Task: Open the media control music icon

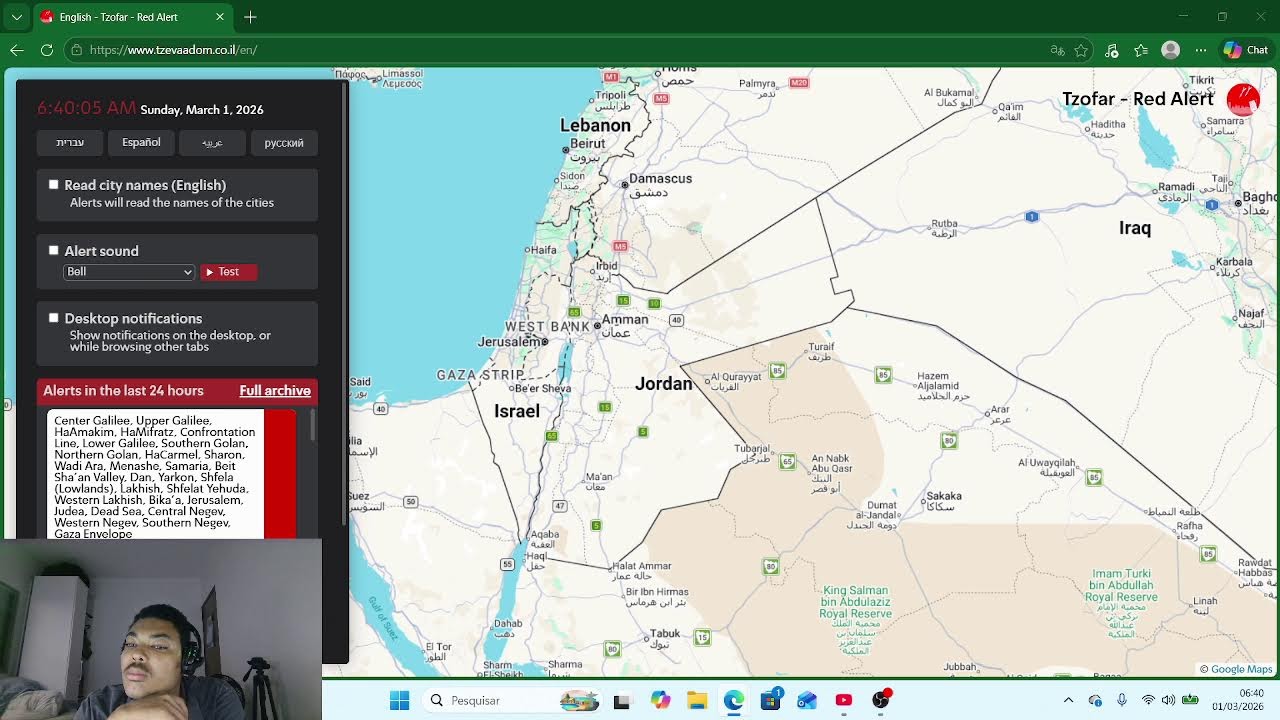Action: [1112, 50]
